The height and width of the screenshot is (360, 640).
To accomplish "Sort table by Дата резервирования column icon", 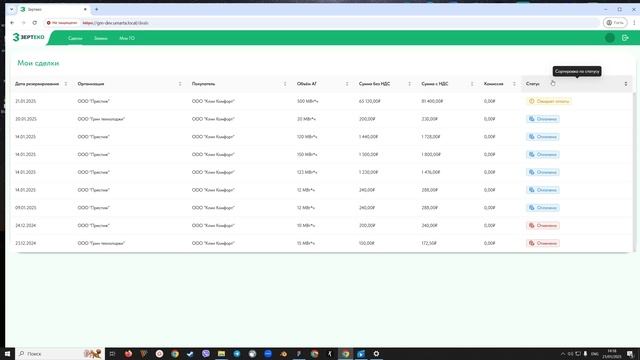I will pos(66,84).
